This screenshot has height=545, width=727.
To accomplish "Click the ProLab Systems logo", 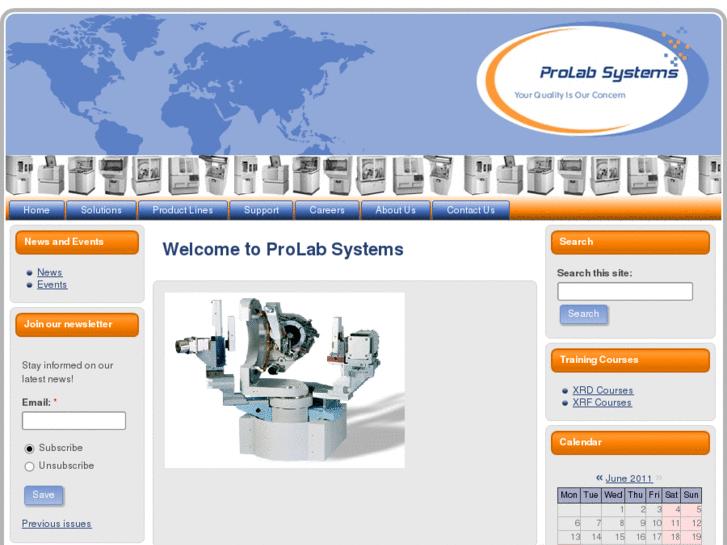I will [592, 79].
